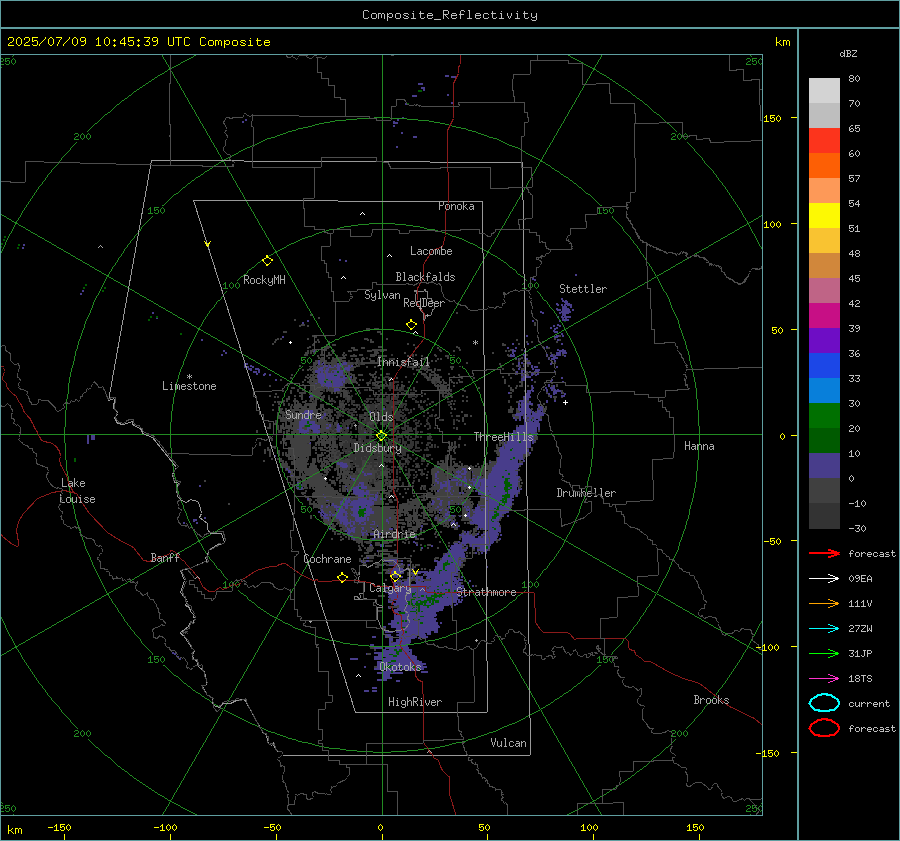The width and height of the screenshot is (900, 841).
Task: Click the yellow diamond marker below RedDeer
Action: 411,325
